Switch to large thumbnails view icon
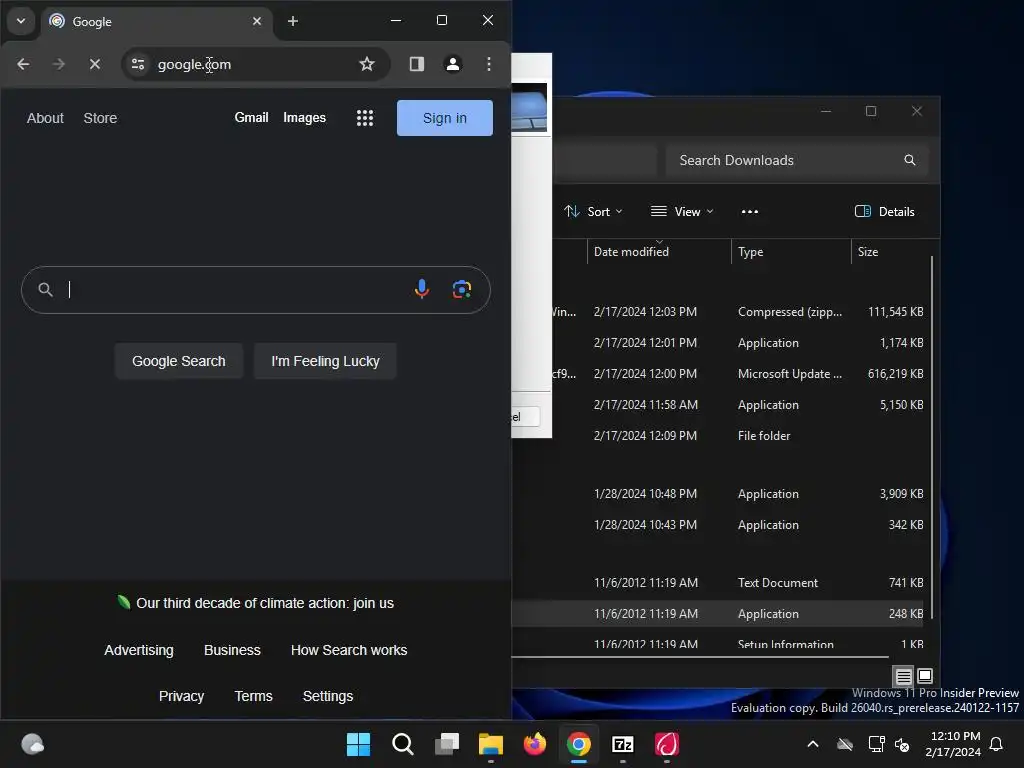Screen dimensions: 1024x768 tap(925, 676)
